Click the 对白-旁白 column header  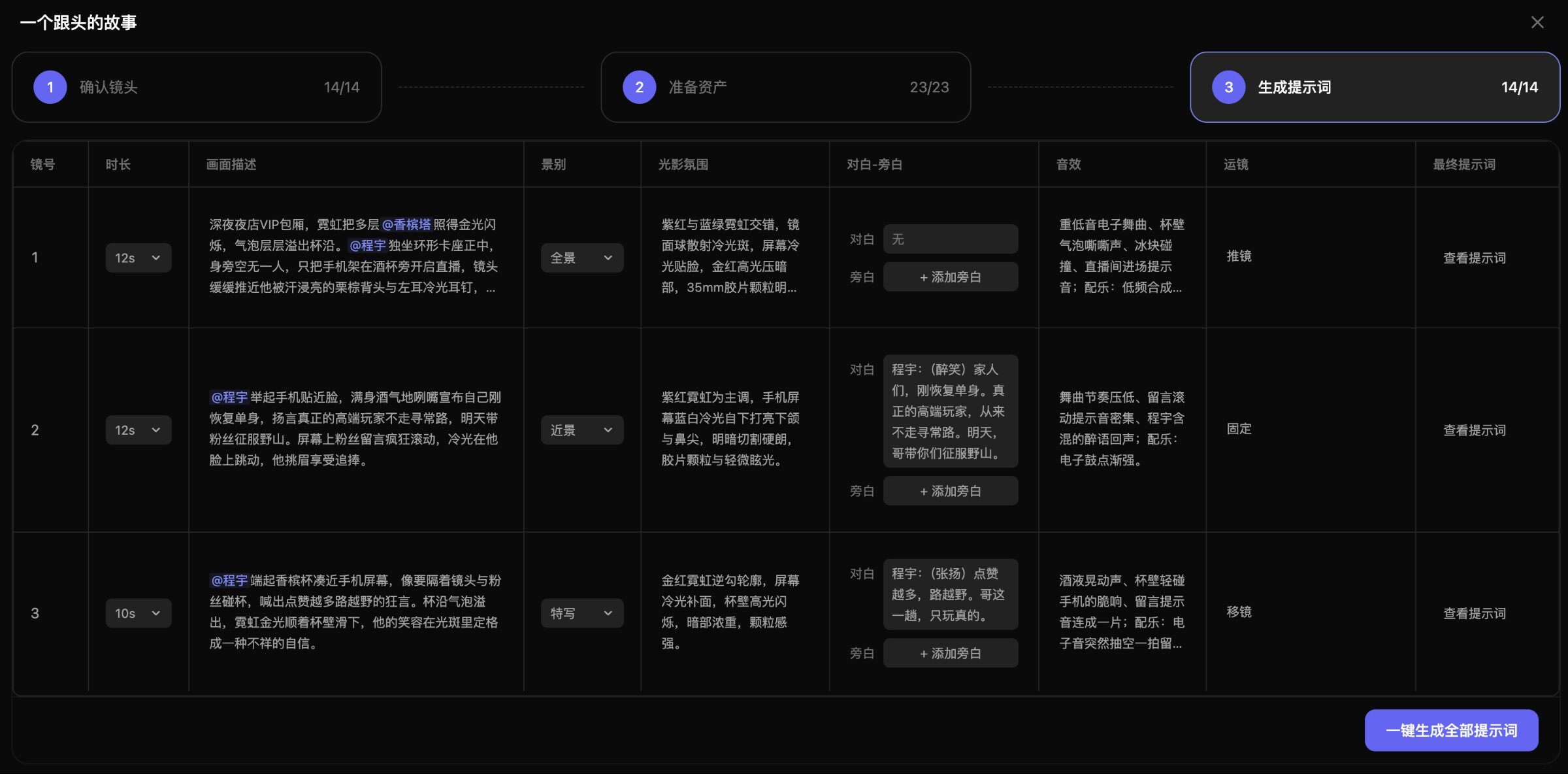pos(874,165)
